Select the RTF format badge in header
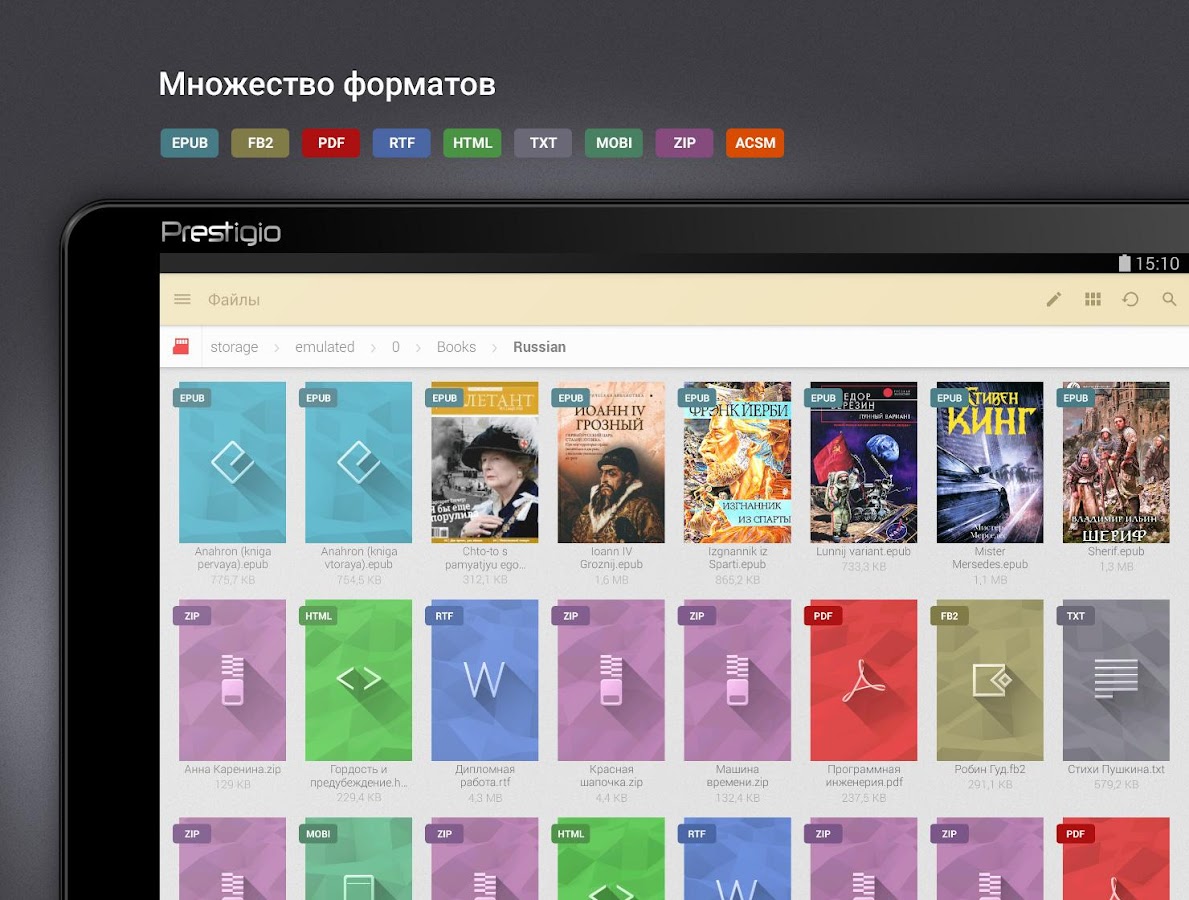This screenshot has height=900, width=1189. click(x=402, y=143)
